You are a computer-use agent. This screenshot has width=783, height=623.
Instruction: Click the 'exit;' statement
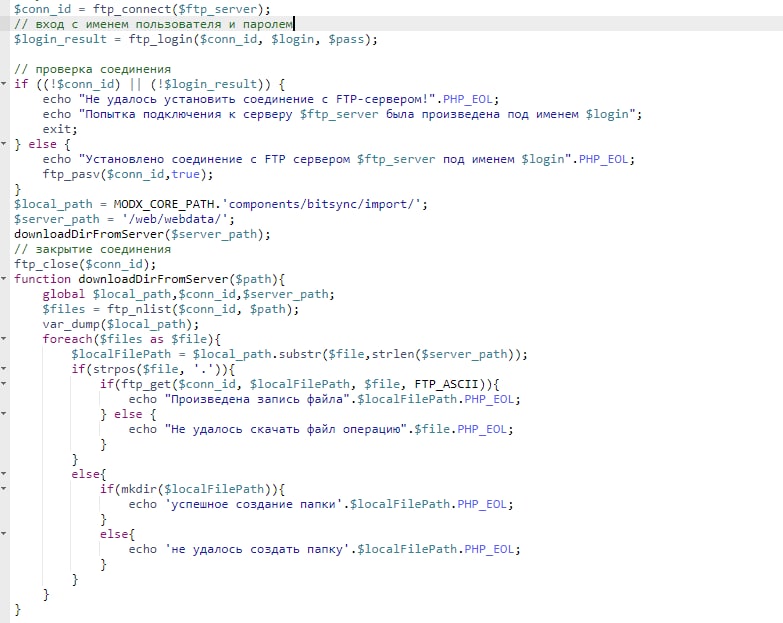pos(60,129)
